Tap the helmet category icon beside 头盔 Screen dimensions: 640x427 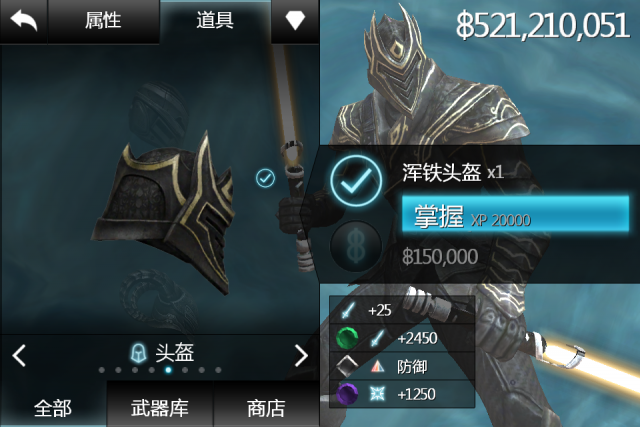click(138, 352)
